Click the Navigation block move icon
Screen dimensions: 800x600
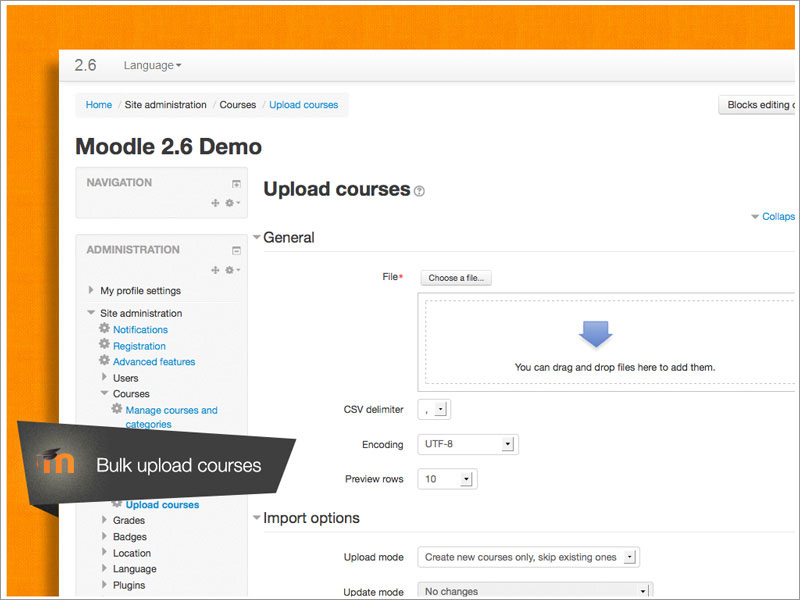[215, 203]
